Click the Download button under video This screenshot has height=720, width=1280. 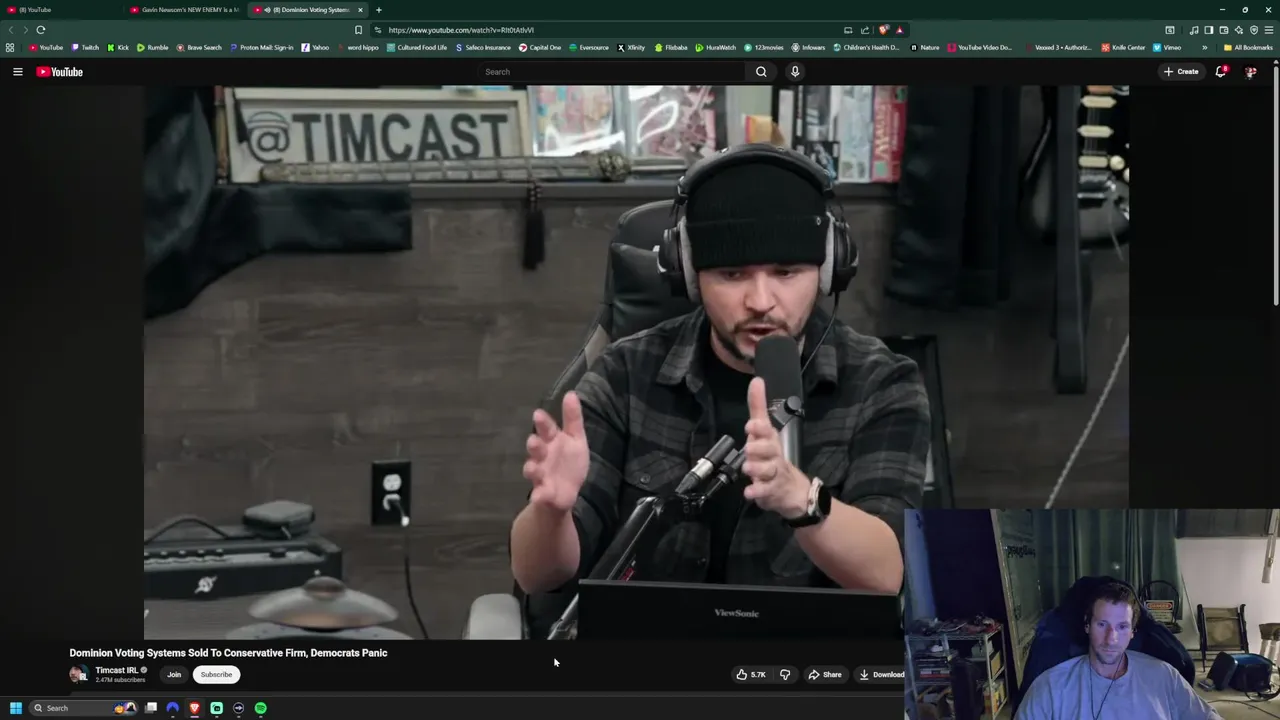tap(879, 674)
